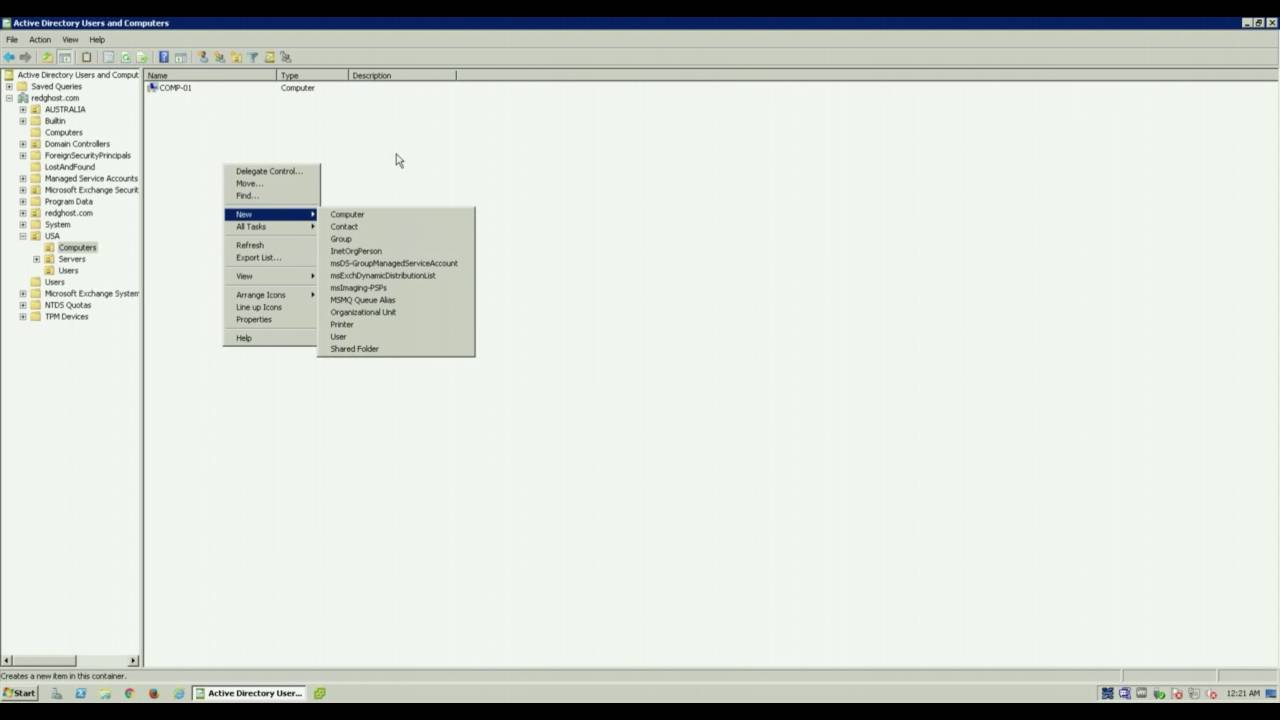Click the tree pane scroll-right arrow
This screenshot has height=720, width=1280.
pos(134,660)
